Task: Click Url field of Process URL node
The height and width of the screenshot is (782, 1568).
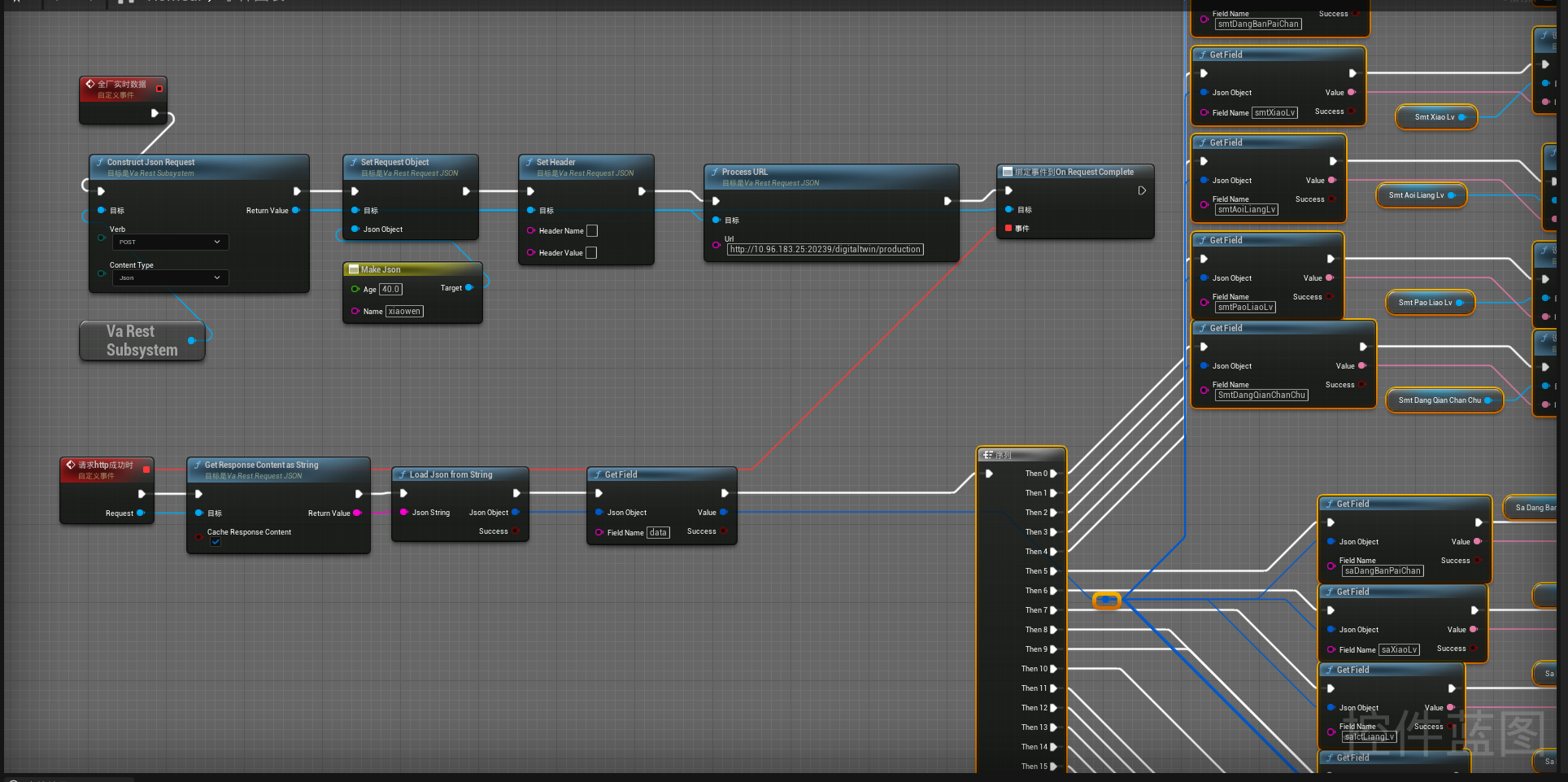Action: point(825,250)
